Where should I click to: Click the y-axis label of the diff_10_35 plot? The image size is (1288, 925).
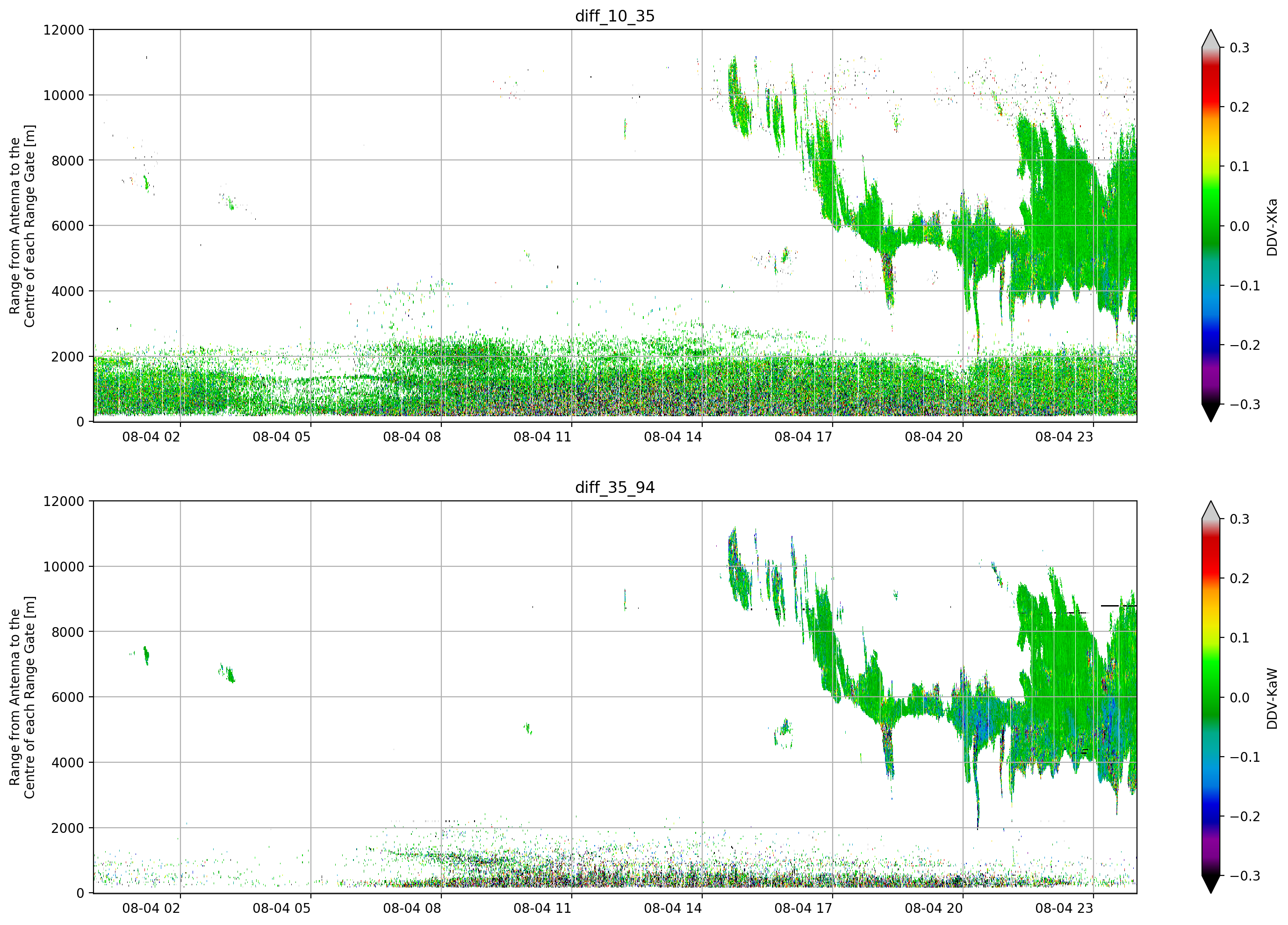point(22,225)
